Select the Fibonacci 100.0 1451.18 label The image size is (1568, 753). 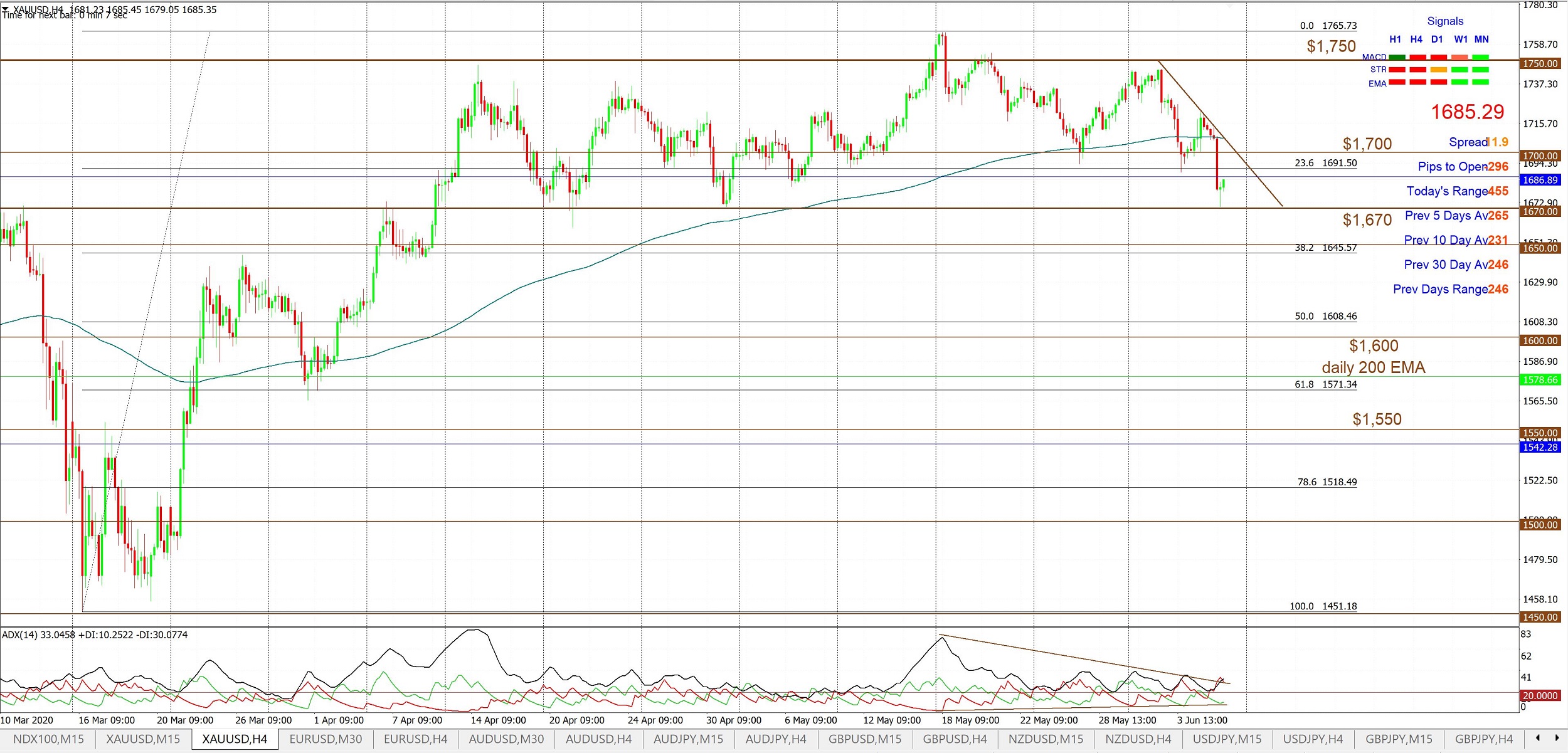(x=1323, y=606)
